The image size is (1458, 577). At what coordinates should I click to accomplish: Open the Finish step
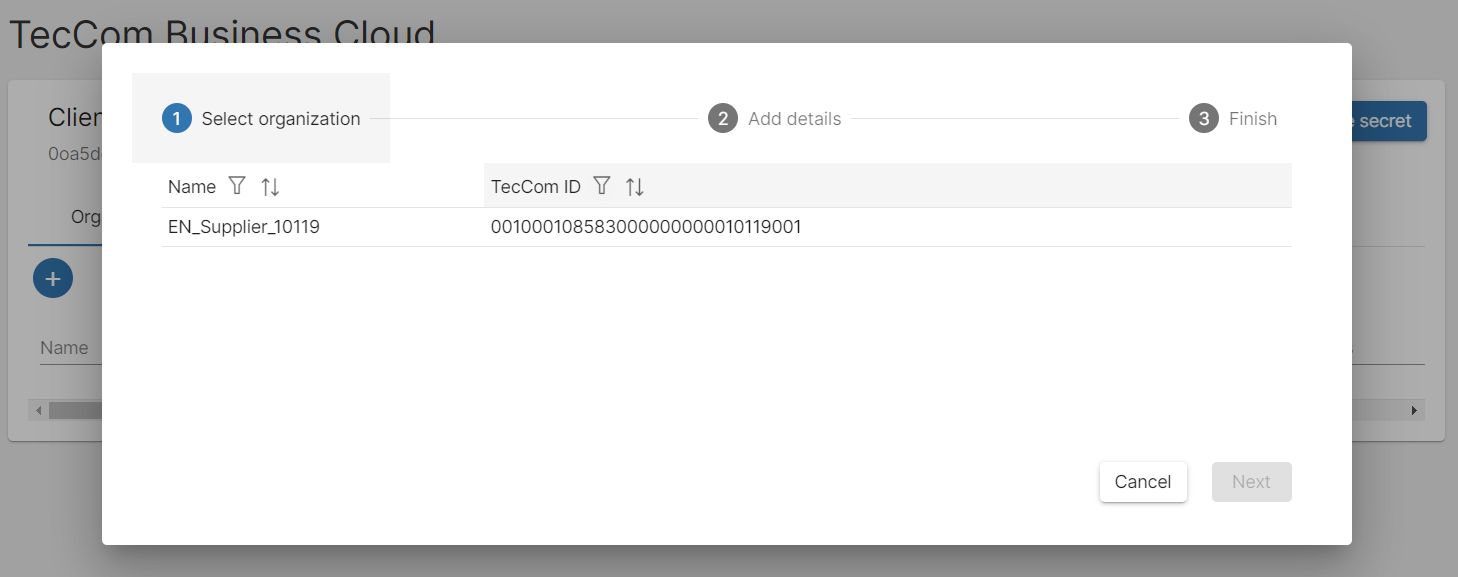[x=1253, y=118]
